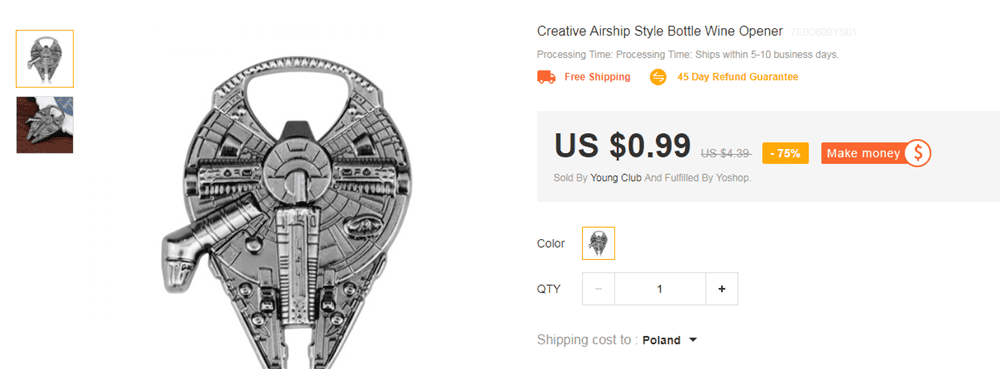Open the Poland shipping country dropdown
Image resolution: width=1000 pixels, height=369 pixels.
(x=670, y=340)
